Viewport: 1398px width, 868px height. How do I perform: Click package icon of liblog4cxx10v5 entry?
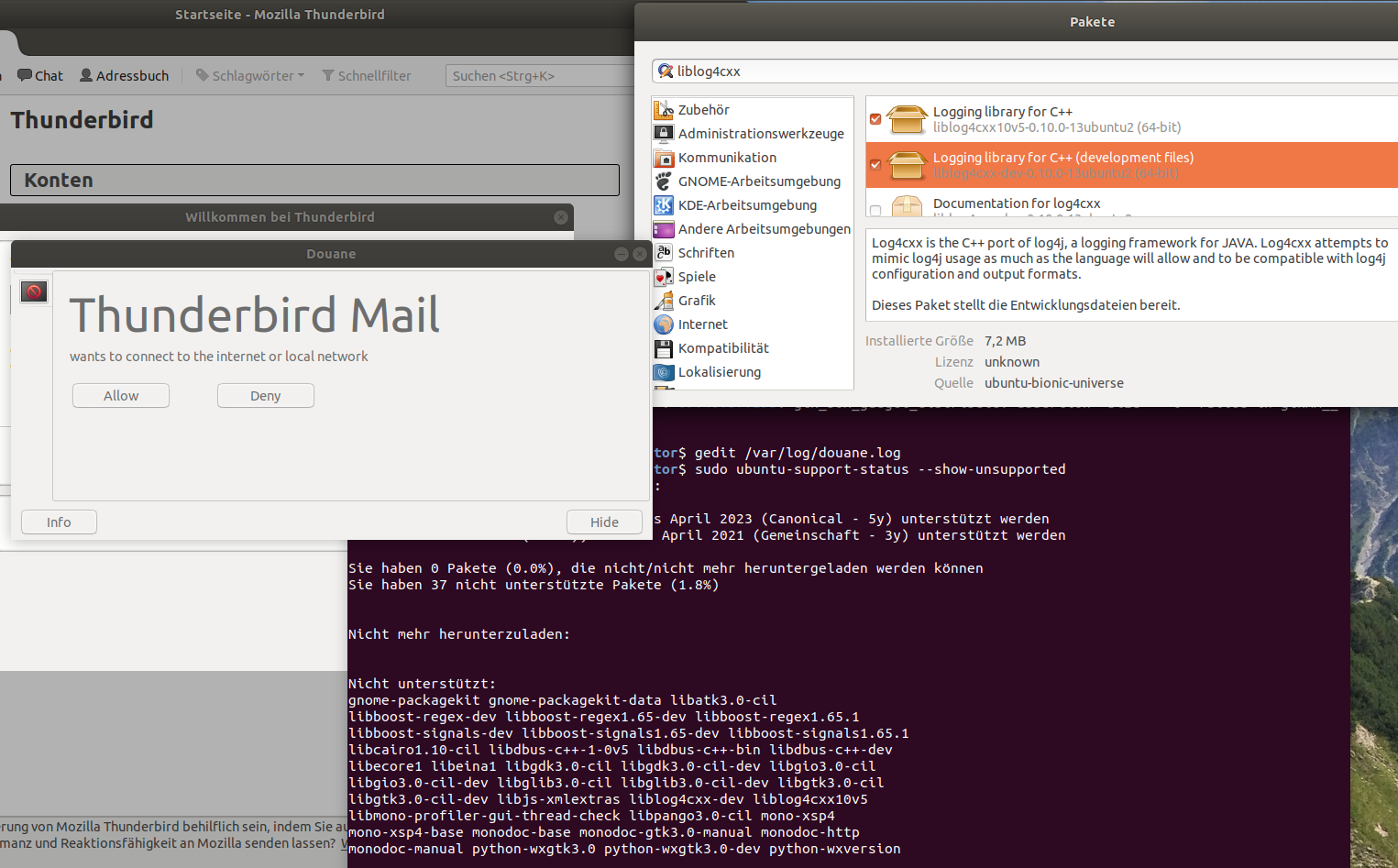[x=907, y=119]
